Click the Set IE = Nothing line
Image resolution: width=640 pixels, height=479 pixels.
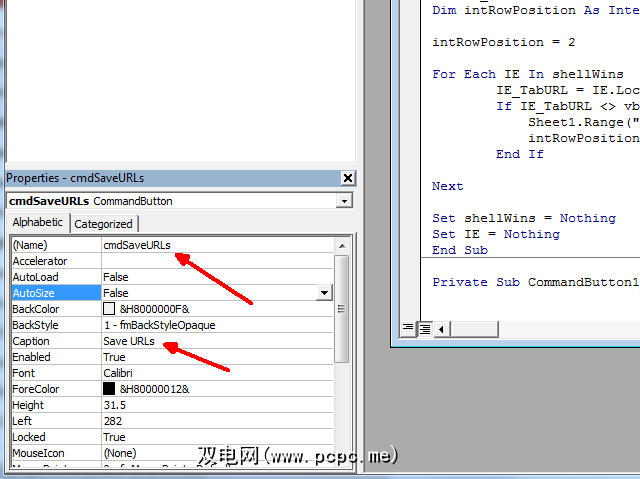click(496, 234)
